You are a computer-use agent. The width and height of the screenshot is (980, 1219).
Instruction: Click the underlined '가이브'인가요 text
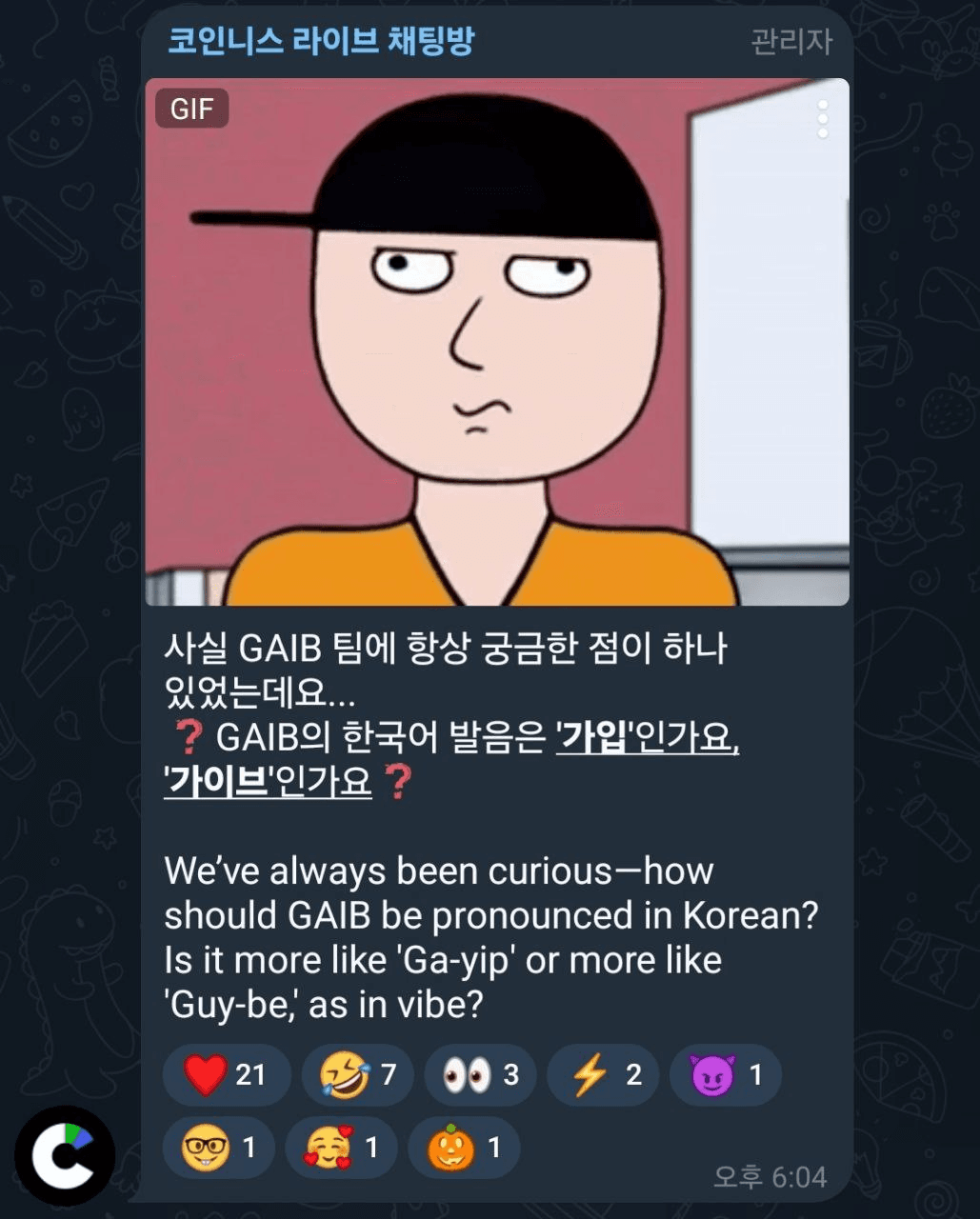(x=268, y=782)
